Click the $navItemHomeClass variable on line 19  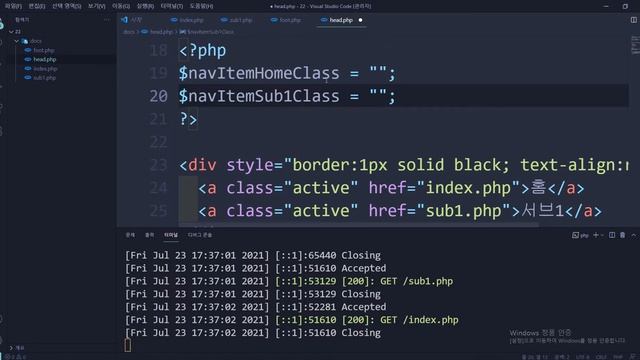pos(259,73)
